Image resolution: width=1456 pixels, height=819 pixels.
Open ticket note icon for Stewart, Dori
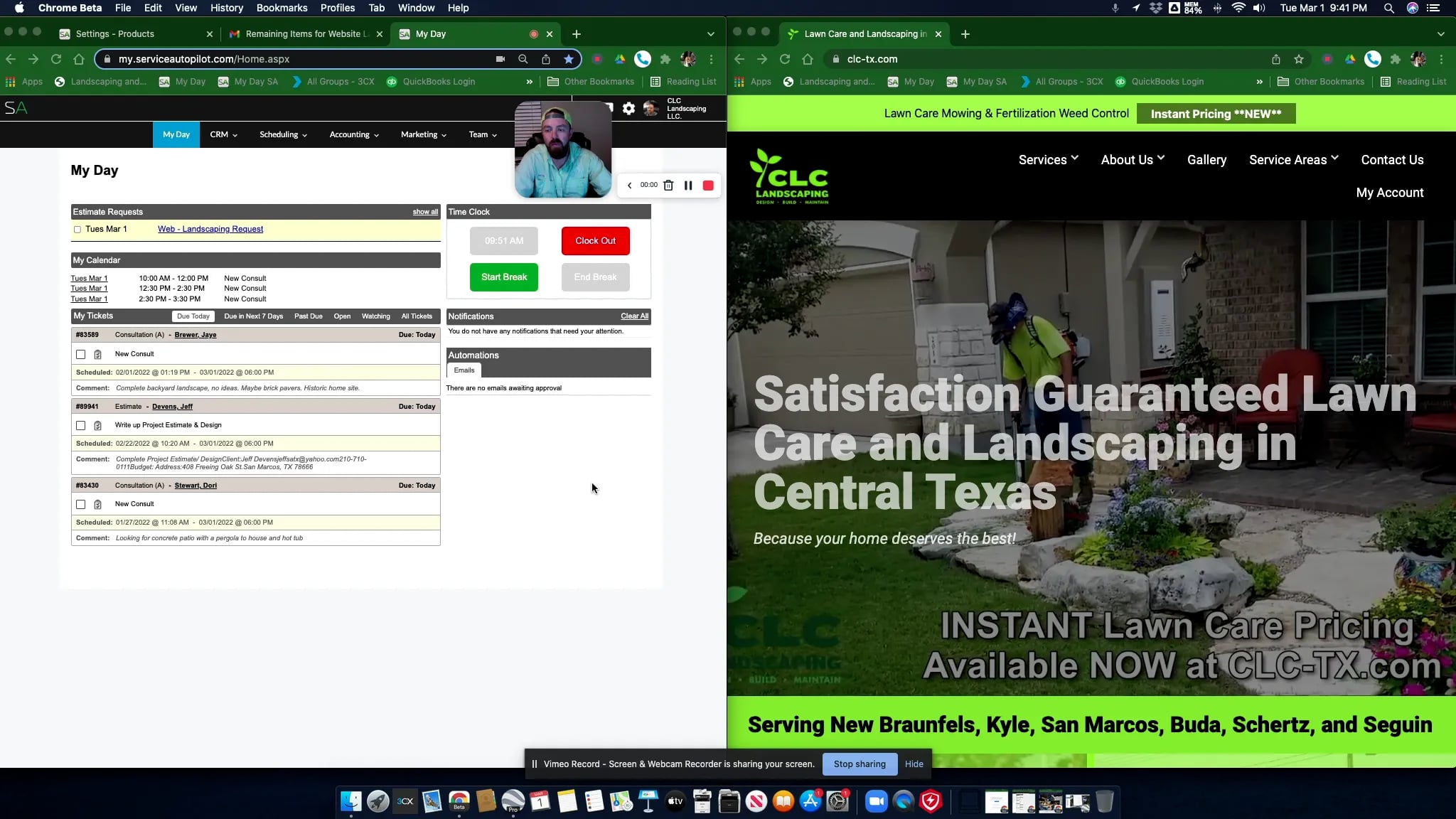(98, 505)
